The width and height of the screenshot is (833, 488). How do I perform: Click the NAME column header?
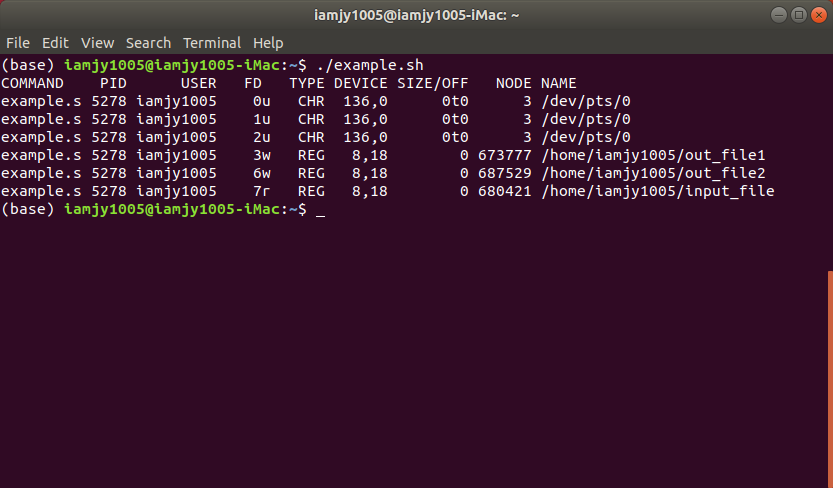(558, 83)
